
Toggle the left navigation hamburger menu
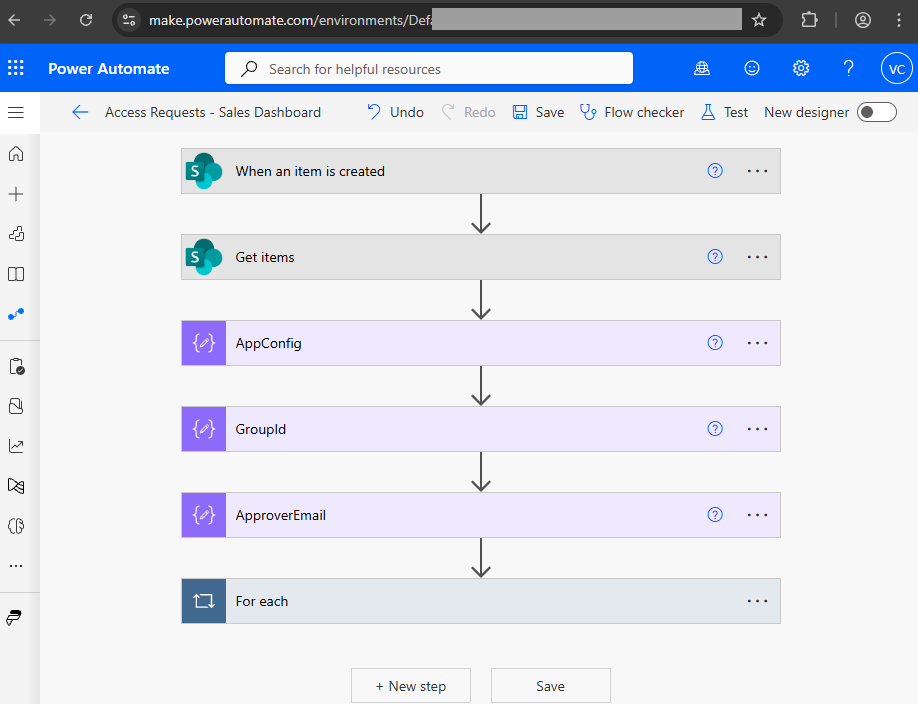click(x=16, y=112)
